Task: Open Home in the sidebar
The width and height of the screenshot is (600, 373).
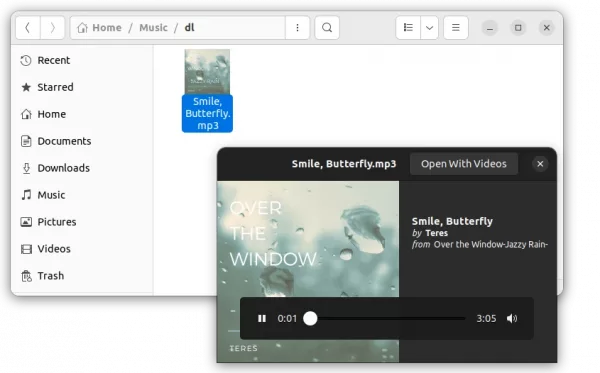Action: coord(82,114)
